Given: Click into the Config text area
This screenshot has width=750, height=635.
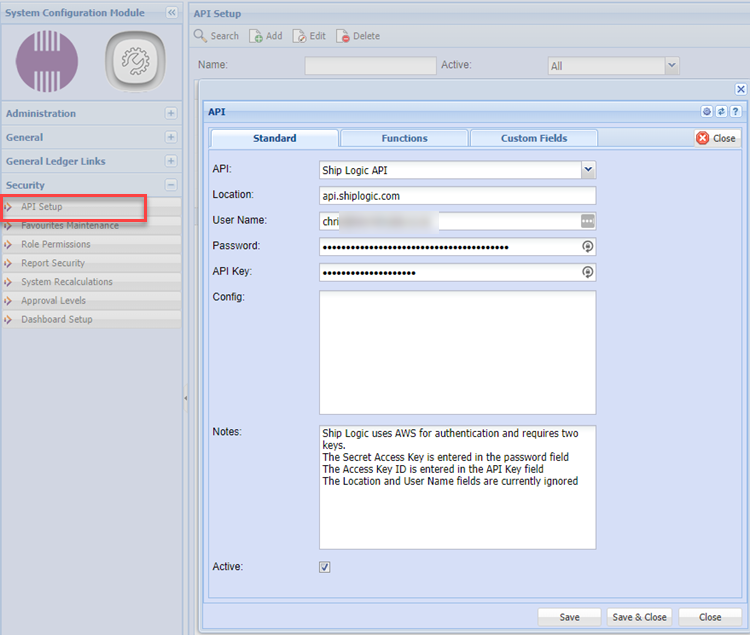Looking at the screenshot, I should tap(457, 352).
